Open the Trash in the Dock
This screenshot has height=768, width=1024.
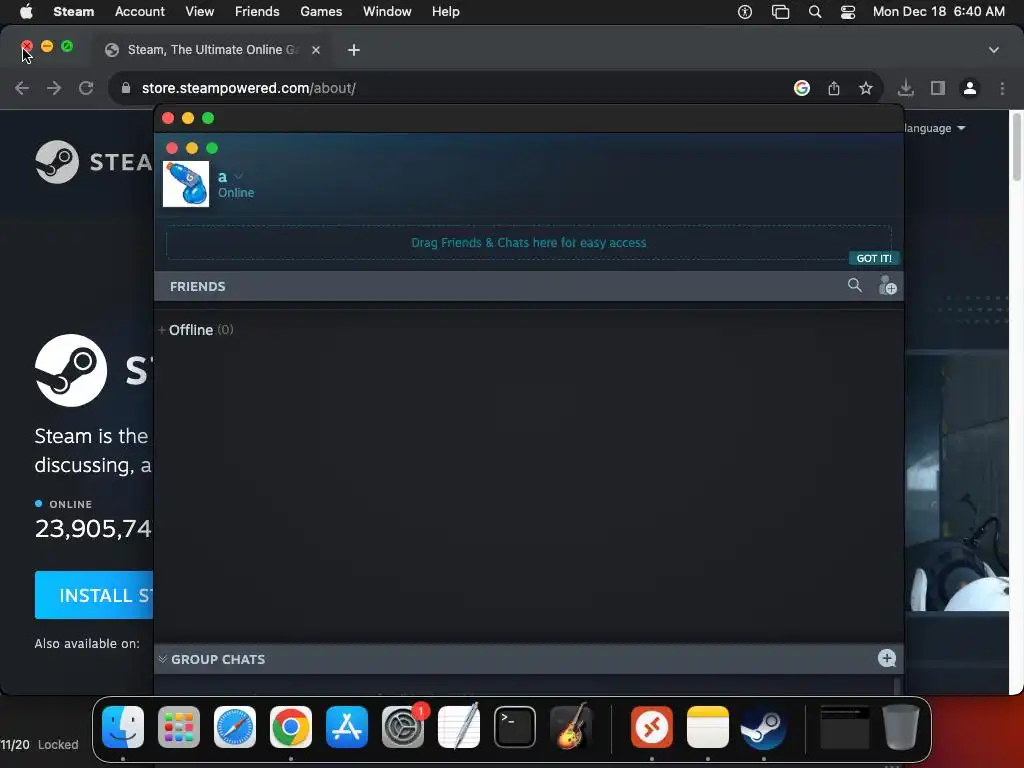[x=901, y=727]
